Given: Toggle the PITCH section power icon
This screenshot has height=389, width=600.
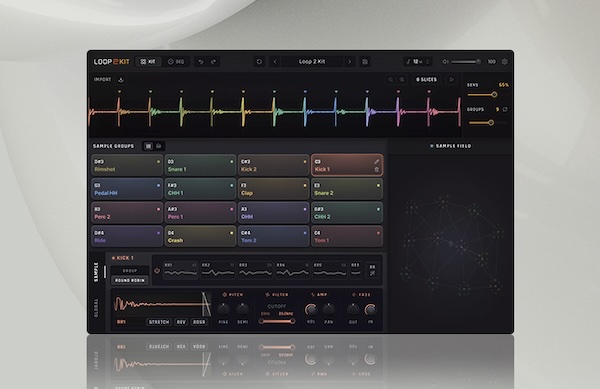Looking at the screenshot, I should [x=225, y=295].
